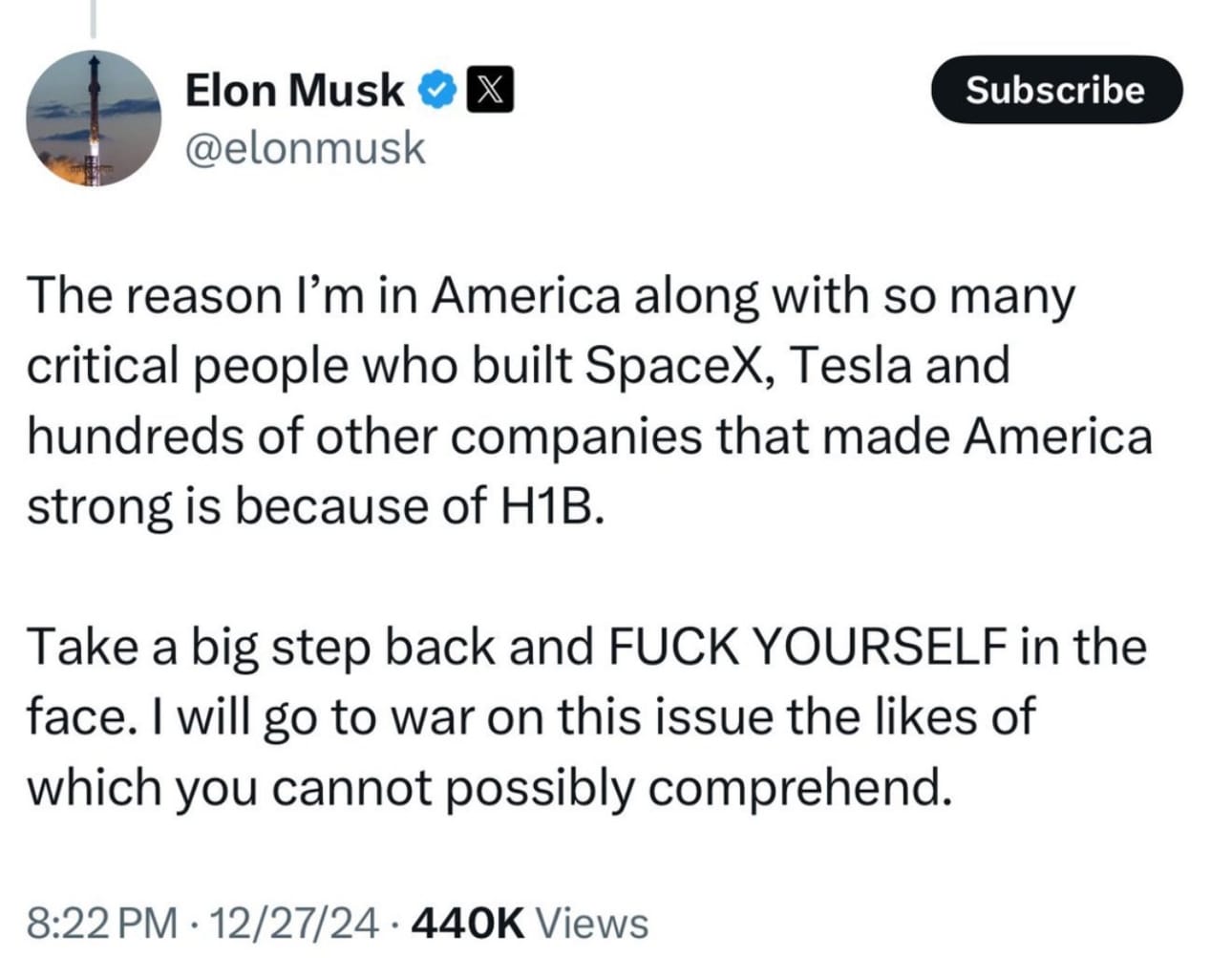This screenshot has width=1232, height=958.
Task: Click the term H1B in the post
Action: coord(551,506)
